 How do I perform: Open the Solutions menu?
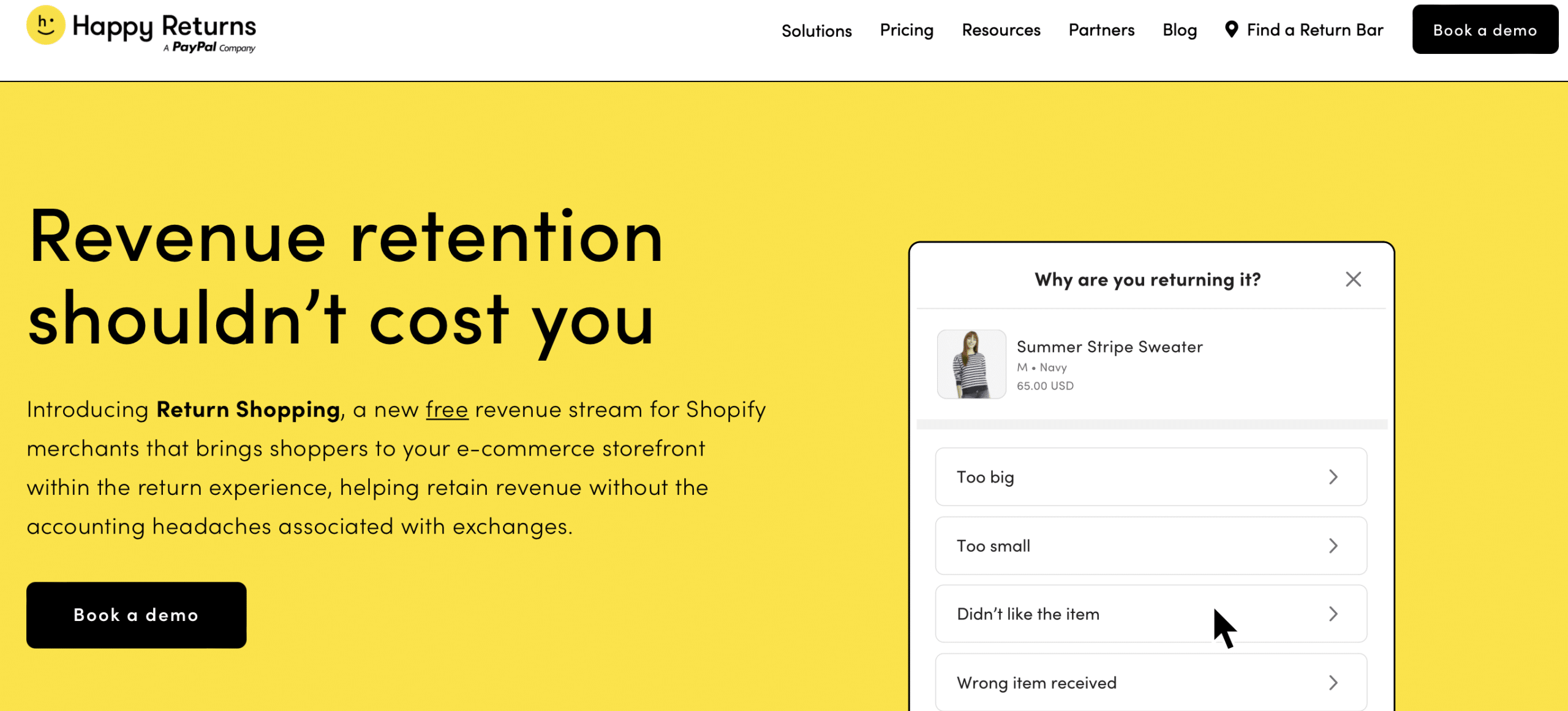pos(816,30)
